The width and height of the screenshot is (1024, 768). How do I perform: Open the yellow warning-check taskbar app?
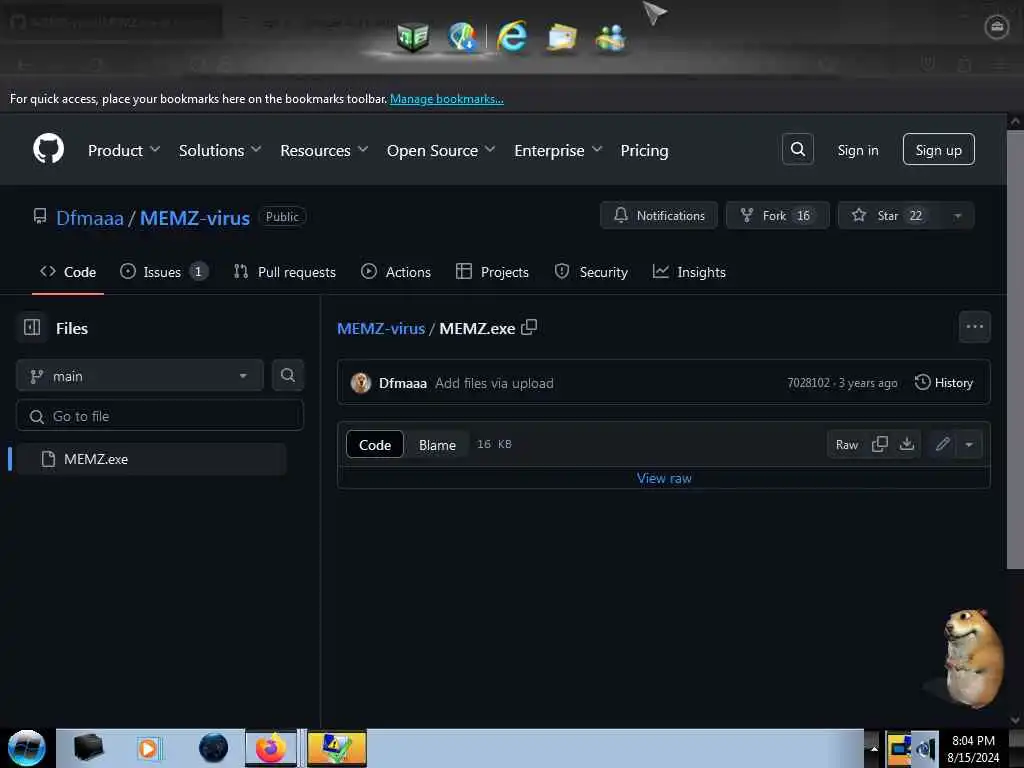click(x=336, y=748)
